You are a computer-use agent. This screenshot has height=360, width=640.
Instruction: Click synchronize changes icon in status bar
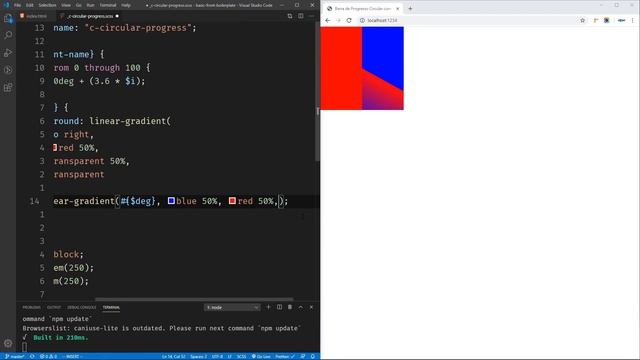tap(32, 356)
